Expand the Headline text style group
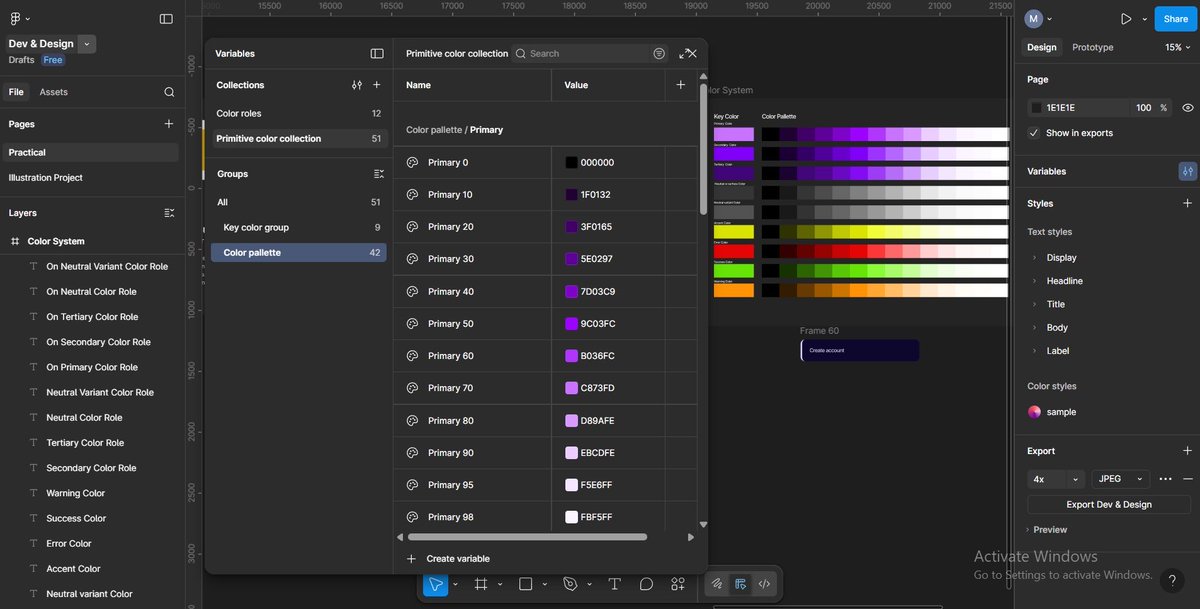Screen dimensions: 1200x609 (x=1035, y=281)
